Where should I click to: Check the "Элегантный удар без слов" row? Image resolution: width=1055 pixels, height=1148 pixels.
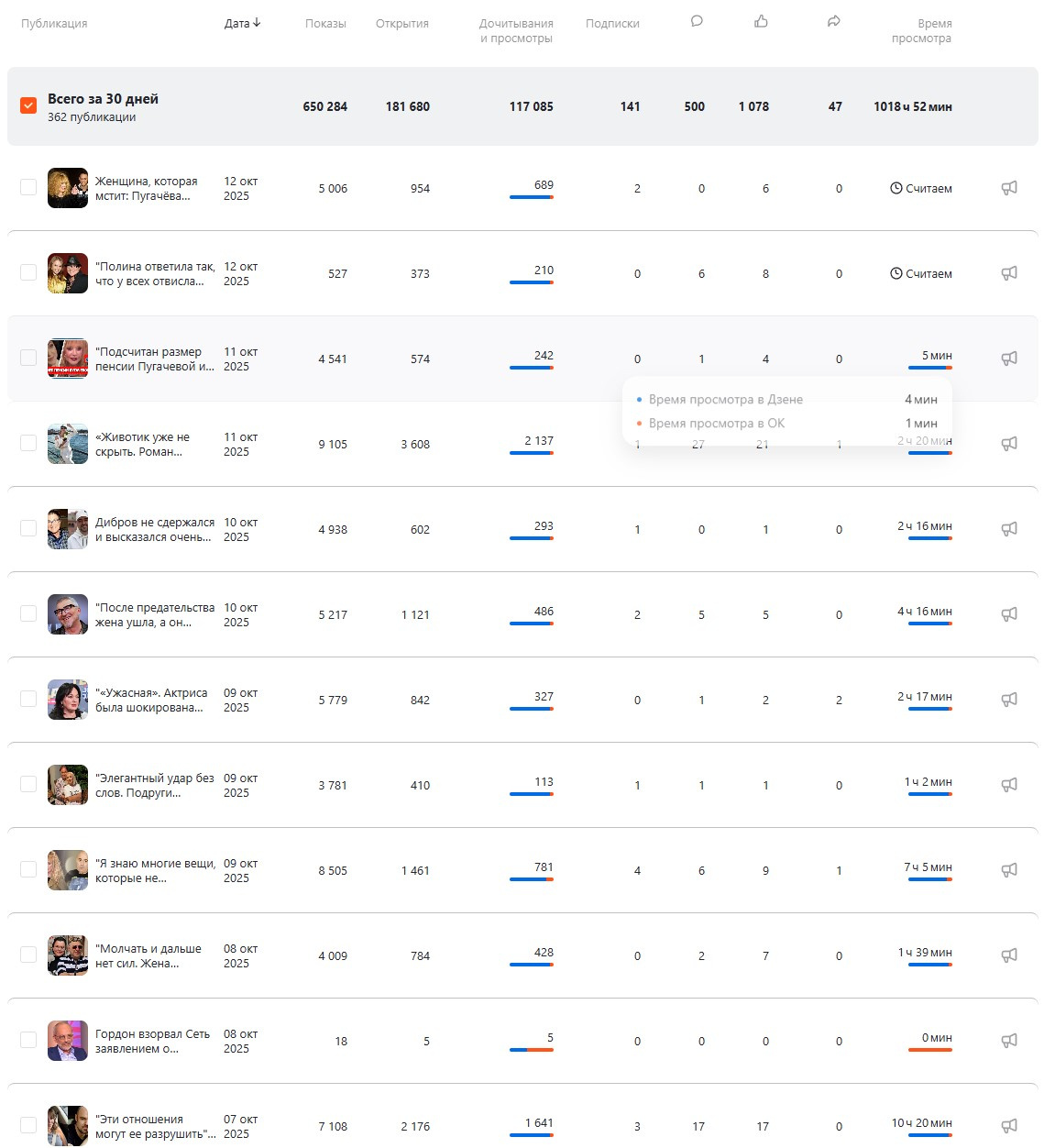(28, 785)
